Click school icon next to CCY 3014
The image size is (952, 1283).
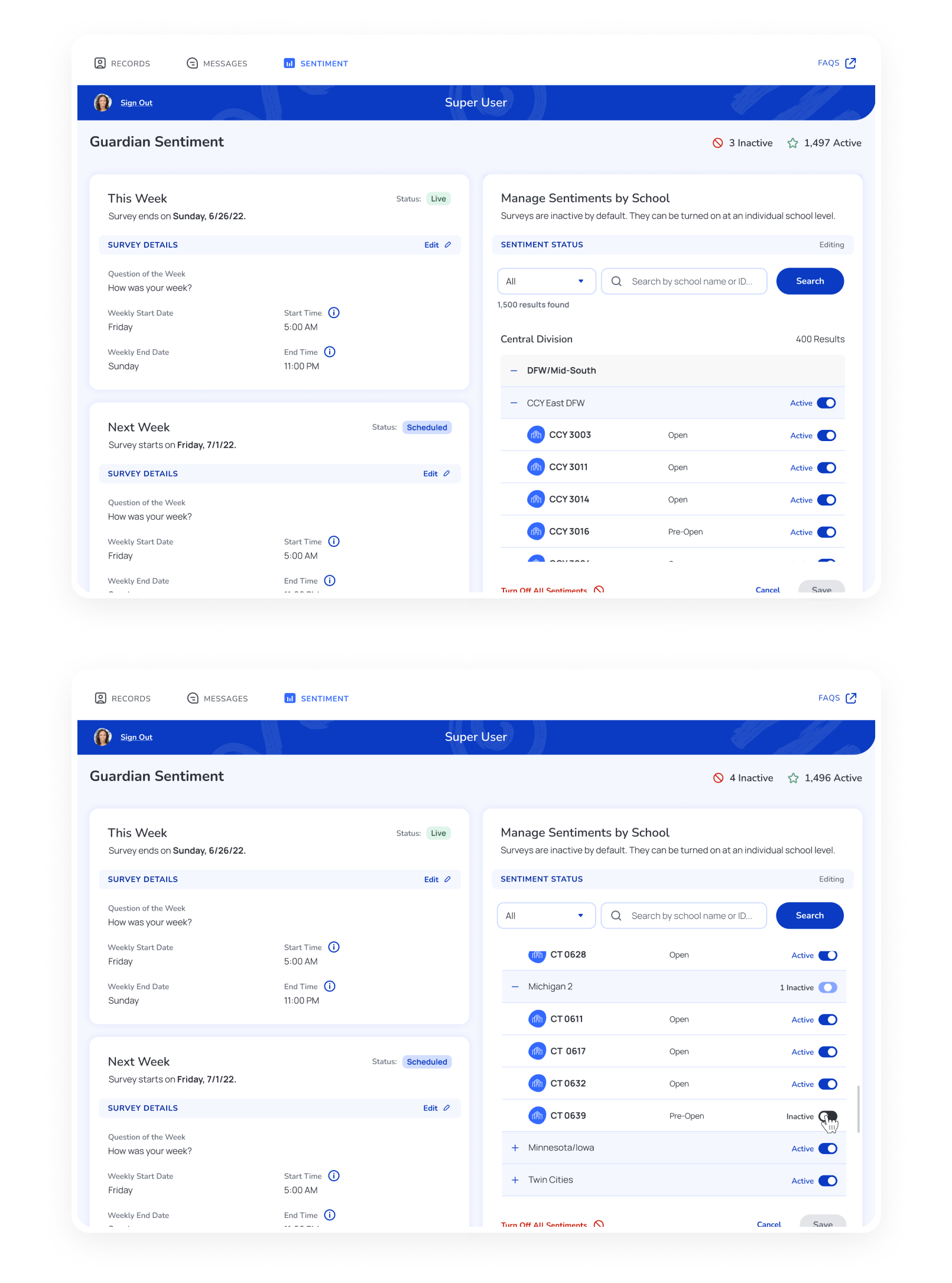pos(536,500)
